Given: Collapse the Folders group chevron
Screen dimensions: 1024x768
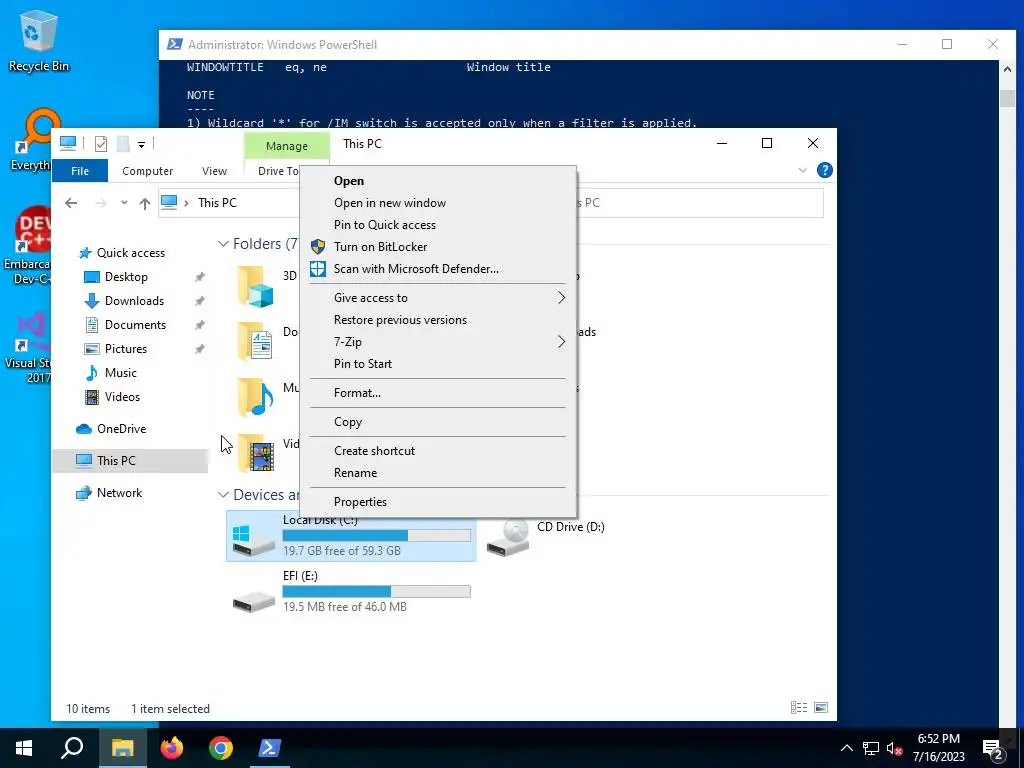Looking at the screenshot, I should point(223,244).
